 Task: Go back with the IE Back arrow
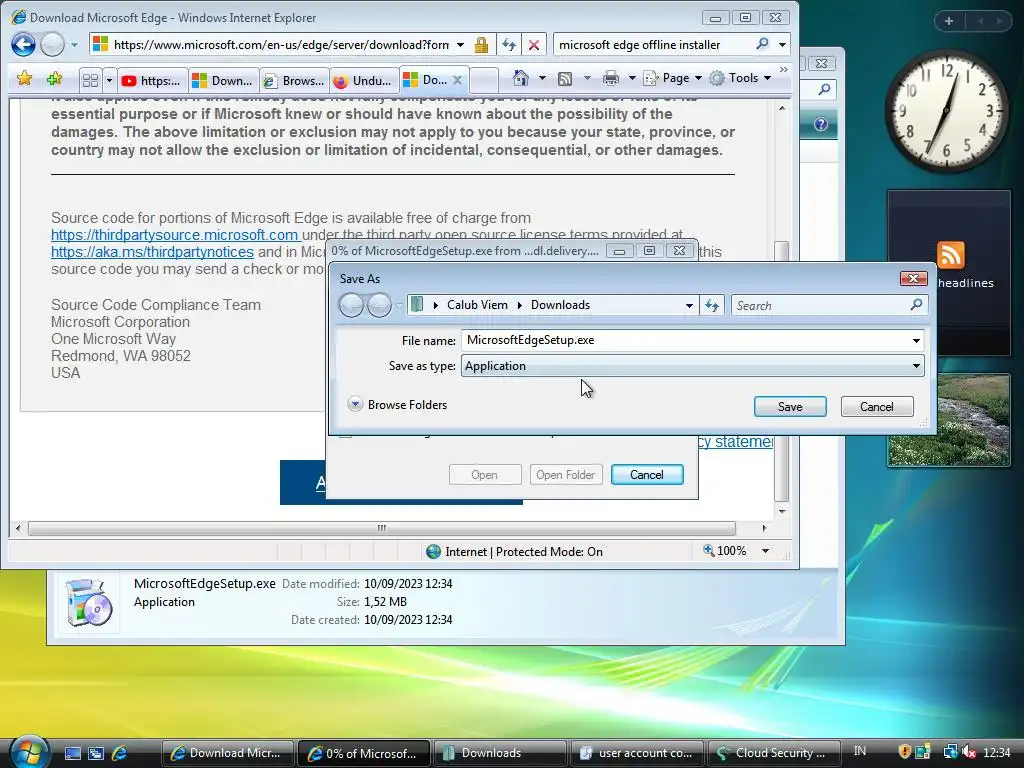pyautogui.click(x=24, y=44)
